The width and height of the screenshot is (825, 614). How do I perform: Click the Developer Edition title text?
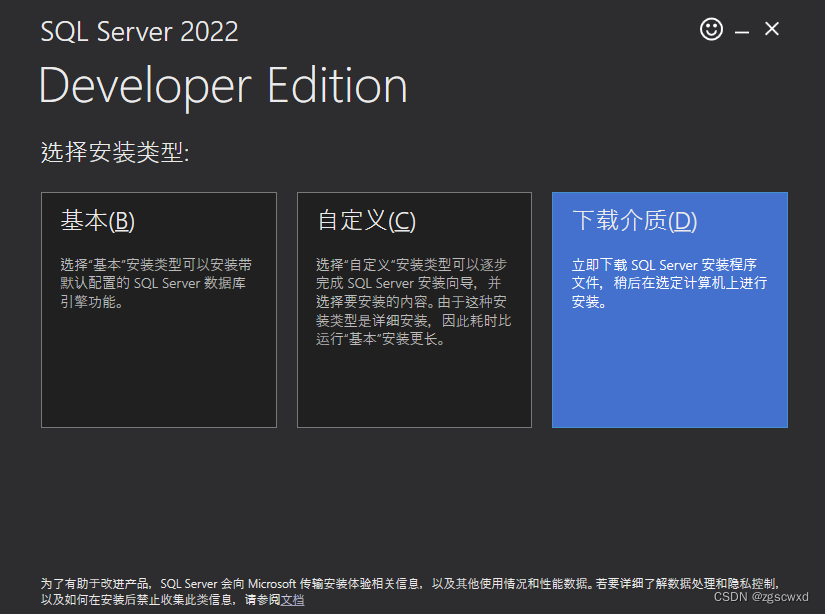(224, 86)
